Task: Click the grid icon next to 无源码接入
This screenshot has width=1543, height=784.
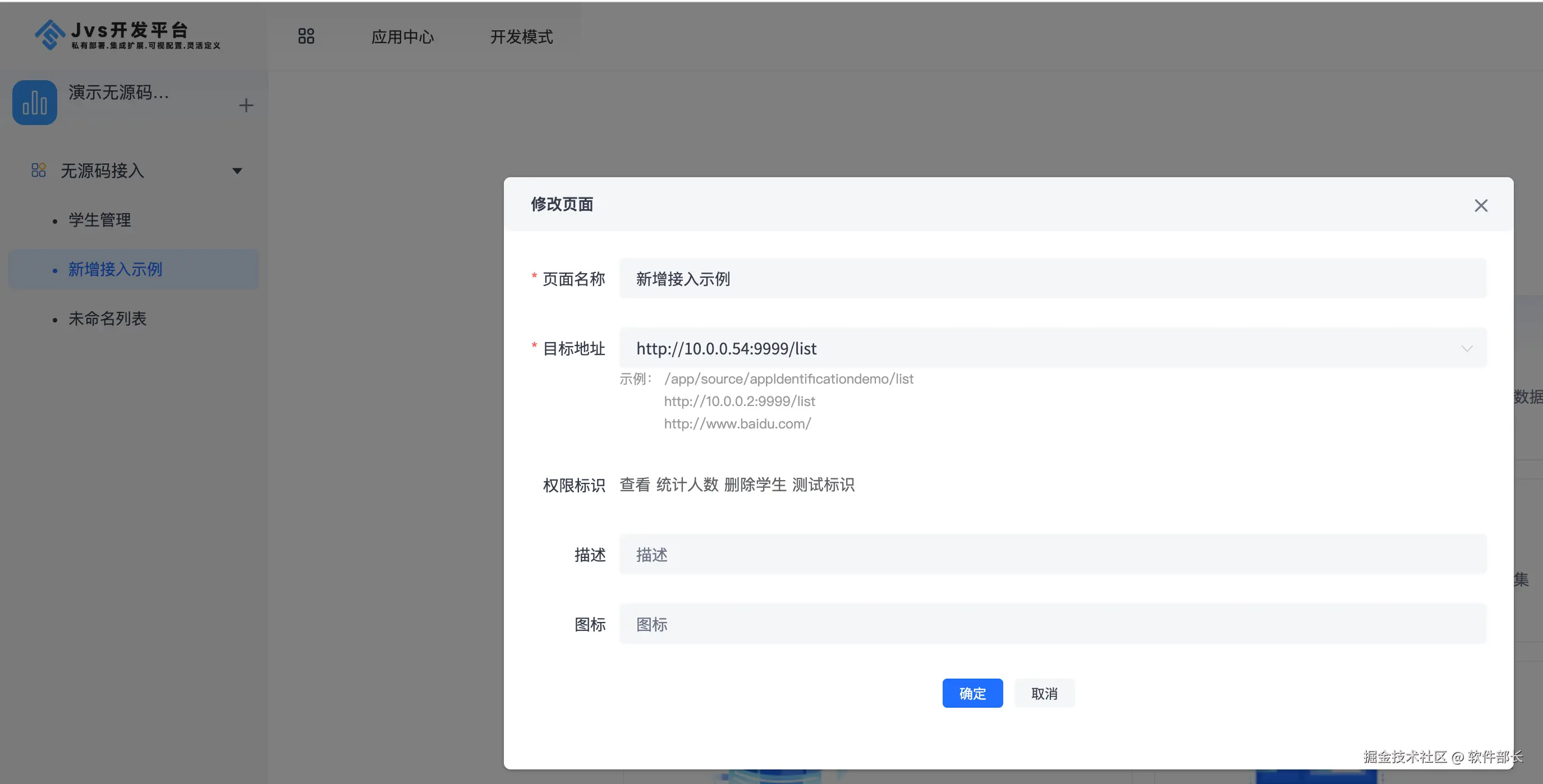Action: point(38,170)
